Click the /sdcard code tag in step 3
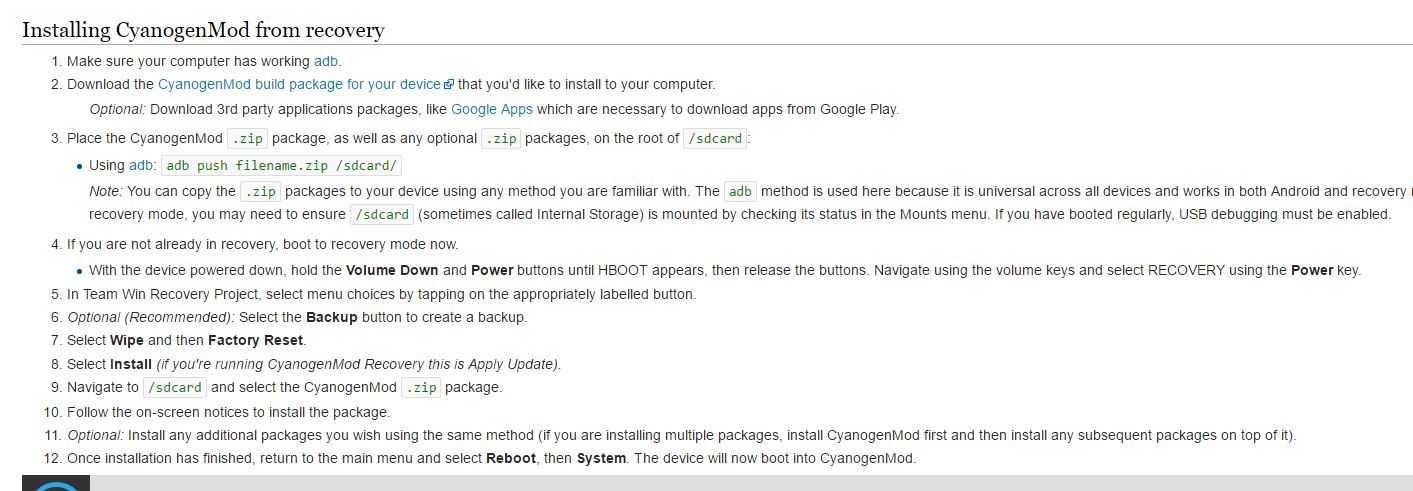Image resolution: width=1413 pixels, height=491 pixels. pos(716,139)
